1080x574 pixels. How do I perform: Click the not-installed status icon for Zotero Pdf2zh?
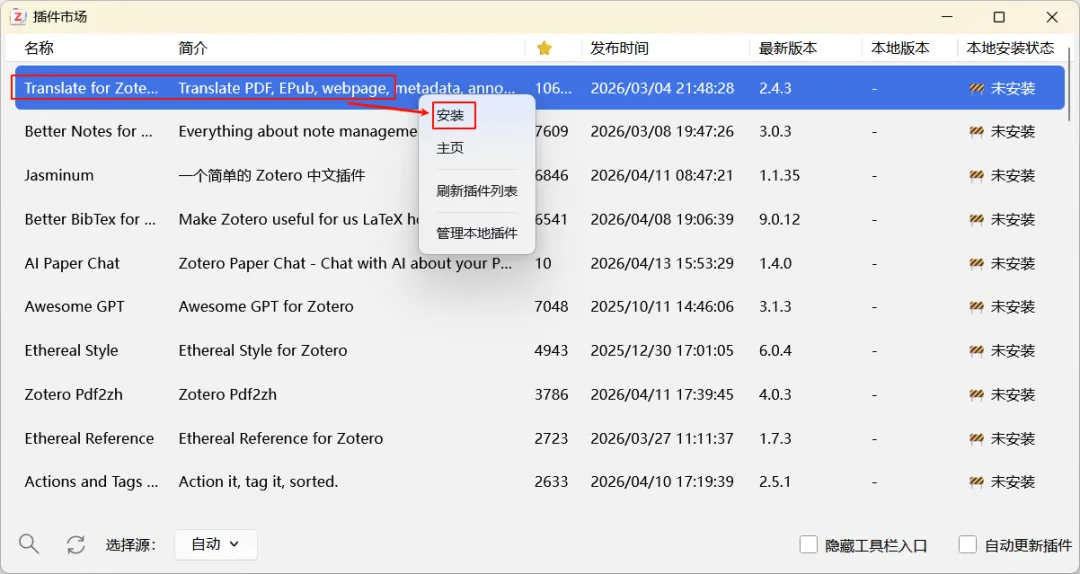[x=976, y=395]
